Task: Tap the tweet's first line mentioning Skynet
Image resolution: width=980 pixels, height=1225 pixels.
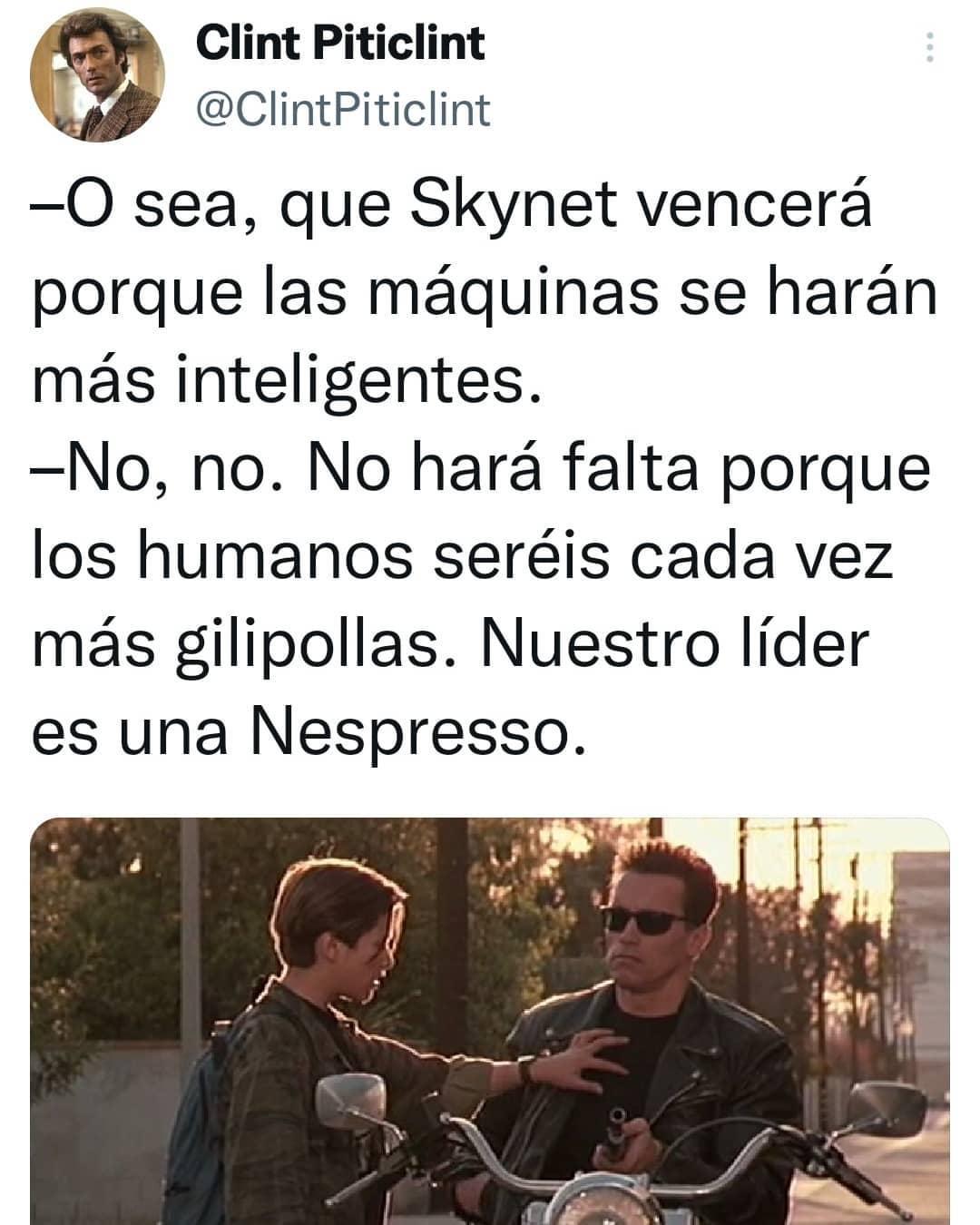Action: (452, 209)
